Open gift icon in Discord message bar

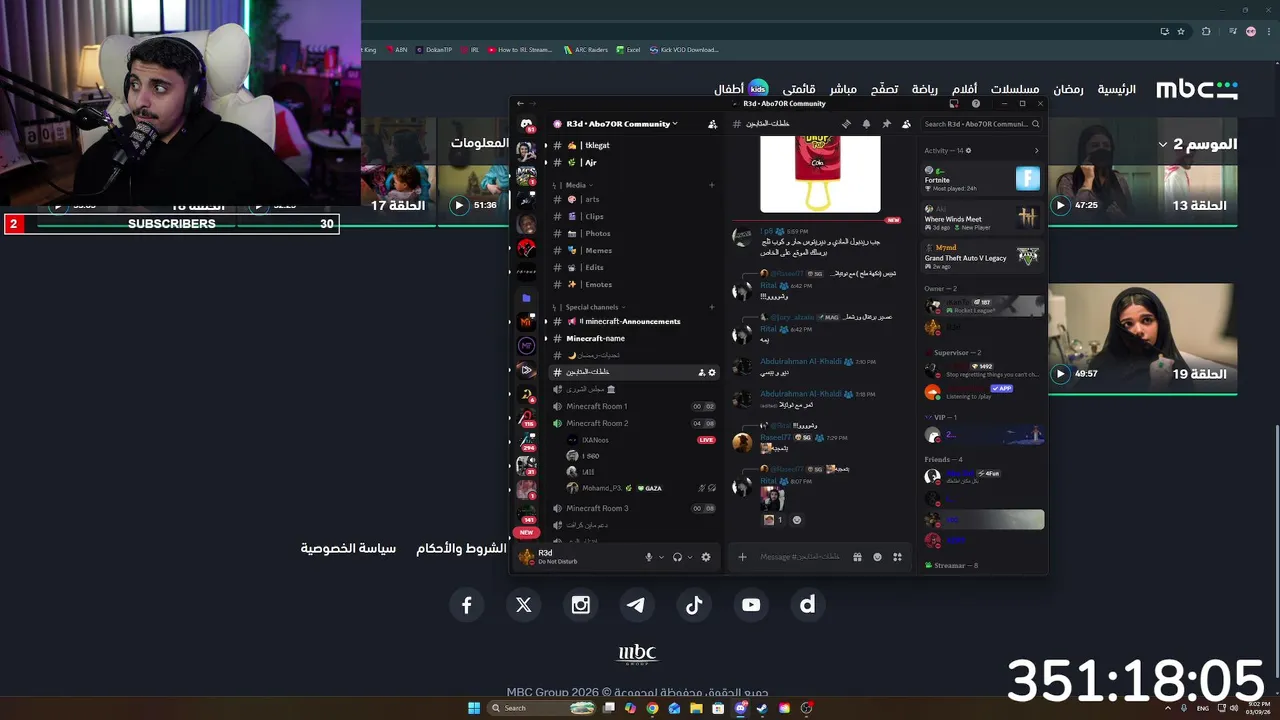click(x=857, y=557)
